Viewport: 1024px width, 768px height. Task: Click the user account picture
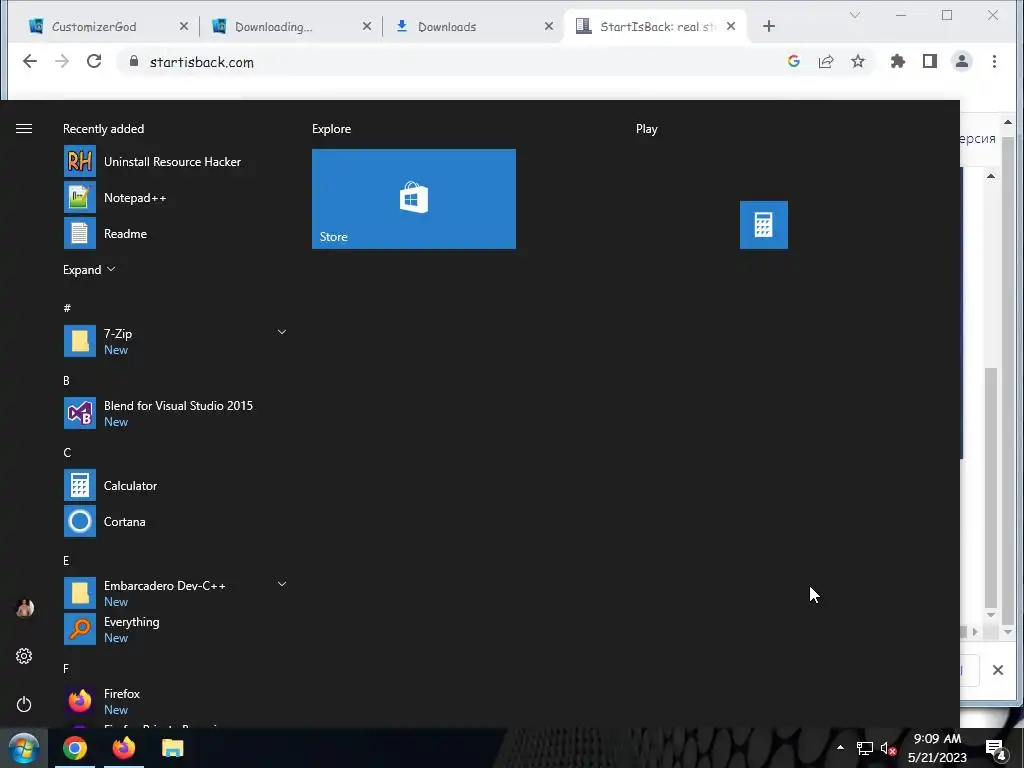click(x=24, y=608)
